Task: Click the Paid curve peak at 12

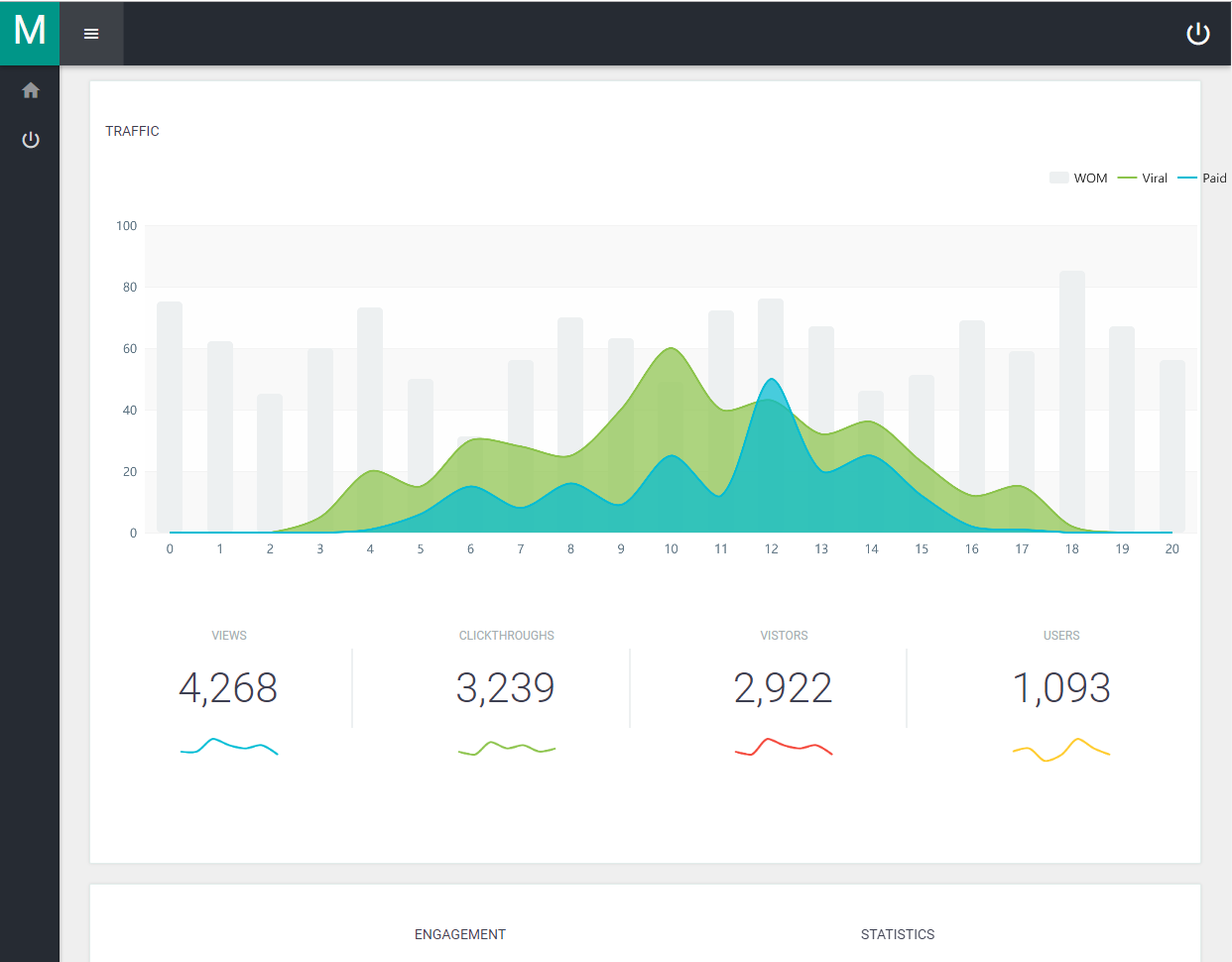Action: point(771,380)
